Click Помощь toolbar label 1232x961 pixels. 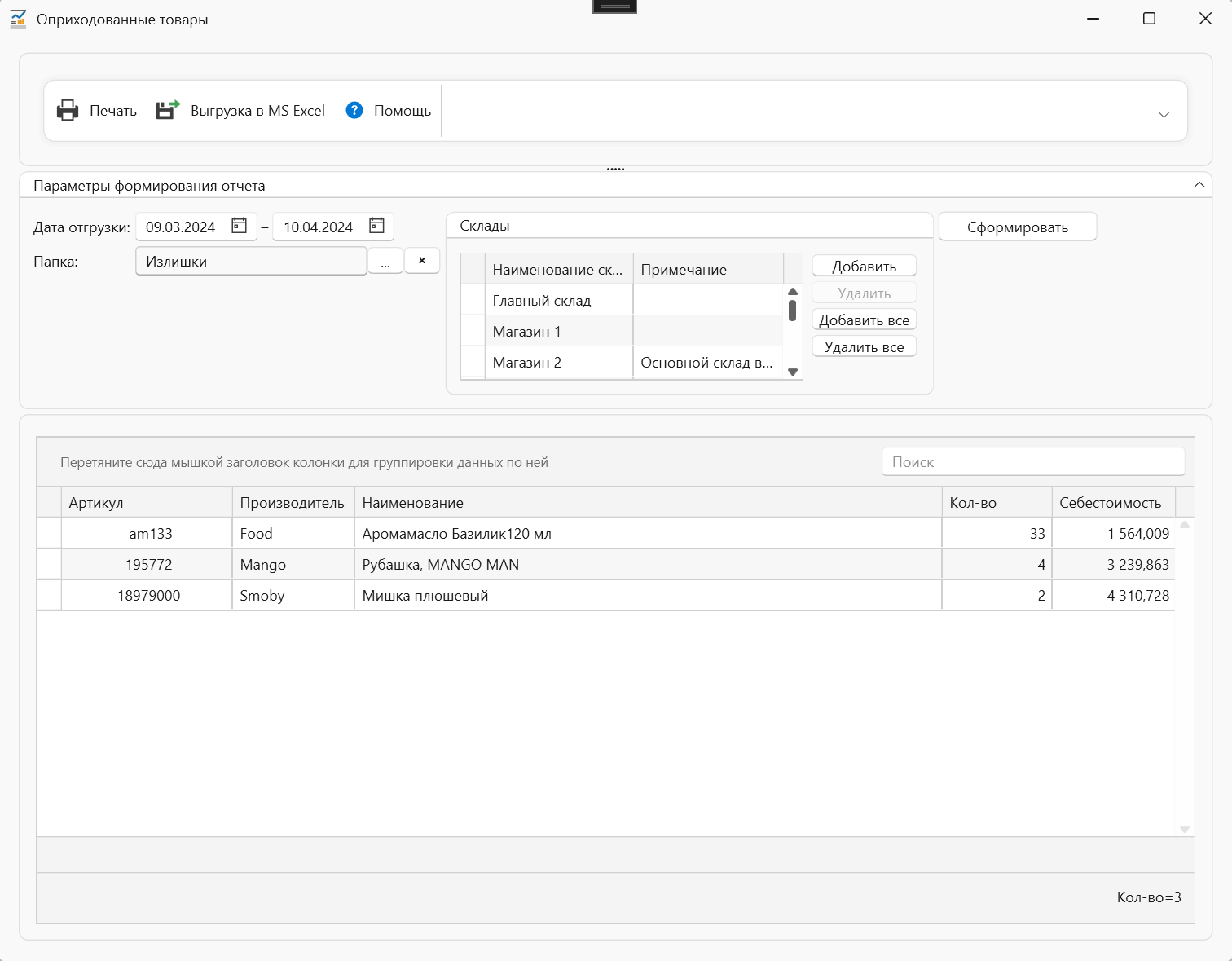pyautogui.click(x=403, y=110)
